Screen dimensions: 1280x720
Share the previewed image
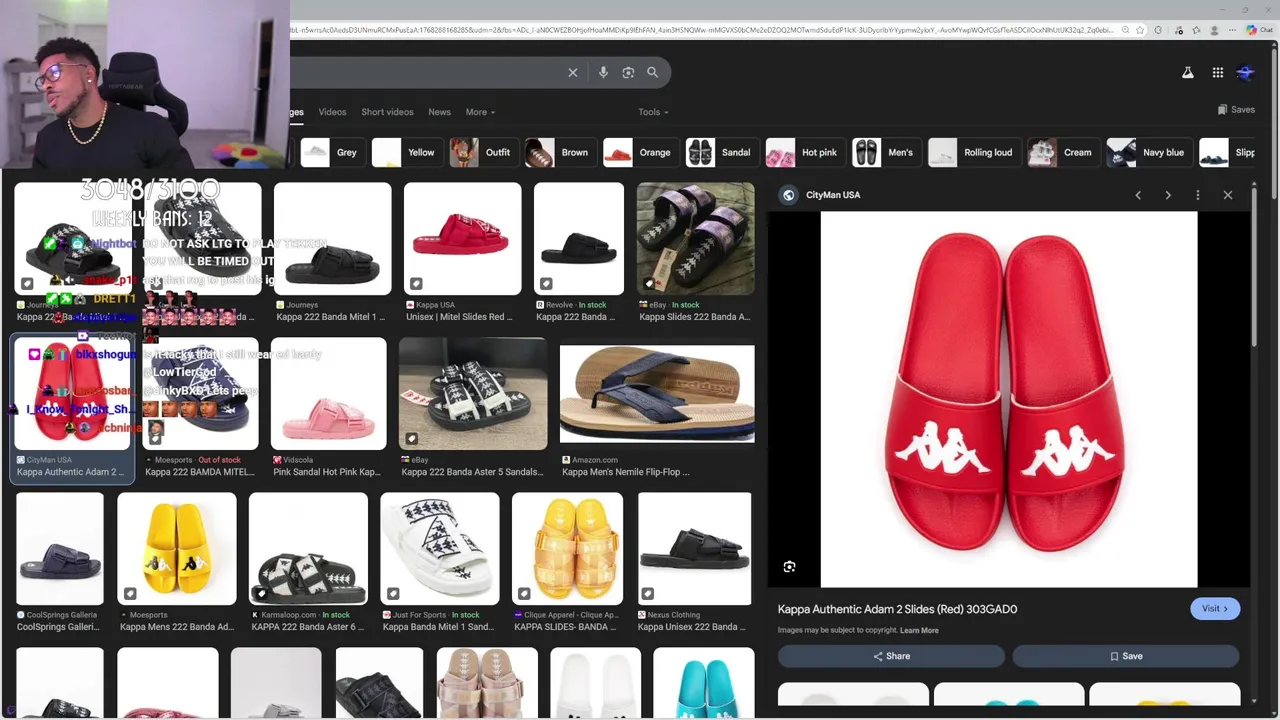coord(891,656)
